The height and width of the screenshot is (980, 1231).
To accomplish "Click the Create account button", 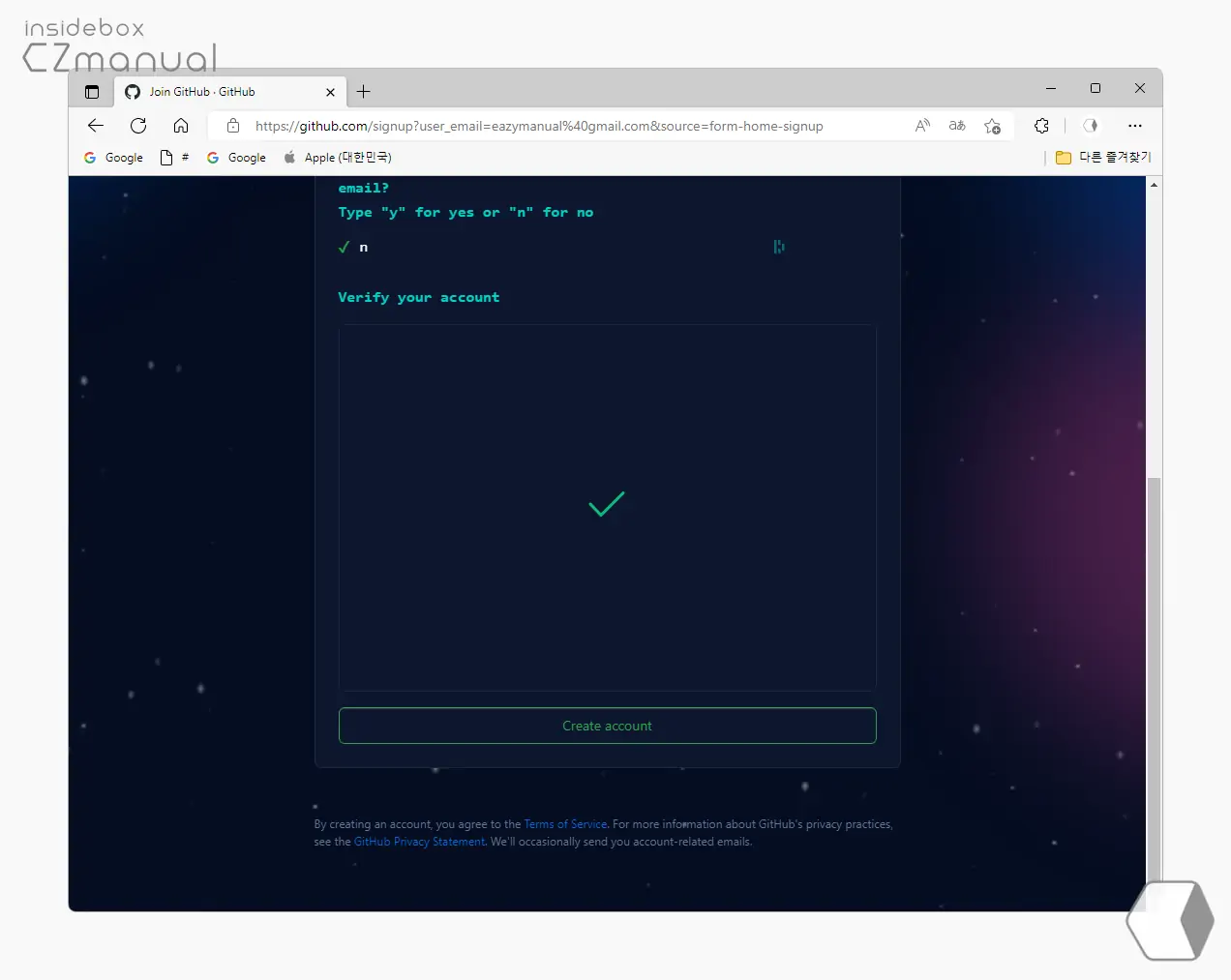I will [x=608, y=726].
